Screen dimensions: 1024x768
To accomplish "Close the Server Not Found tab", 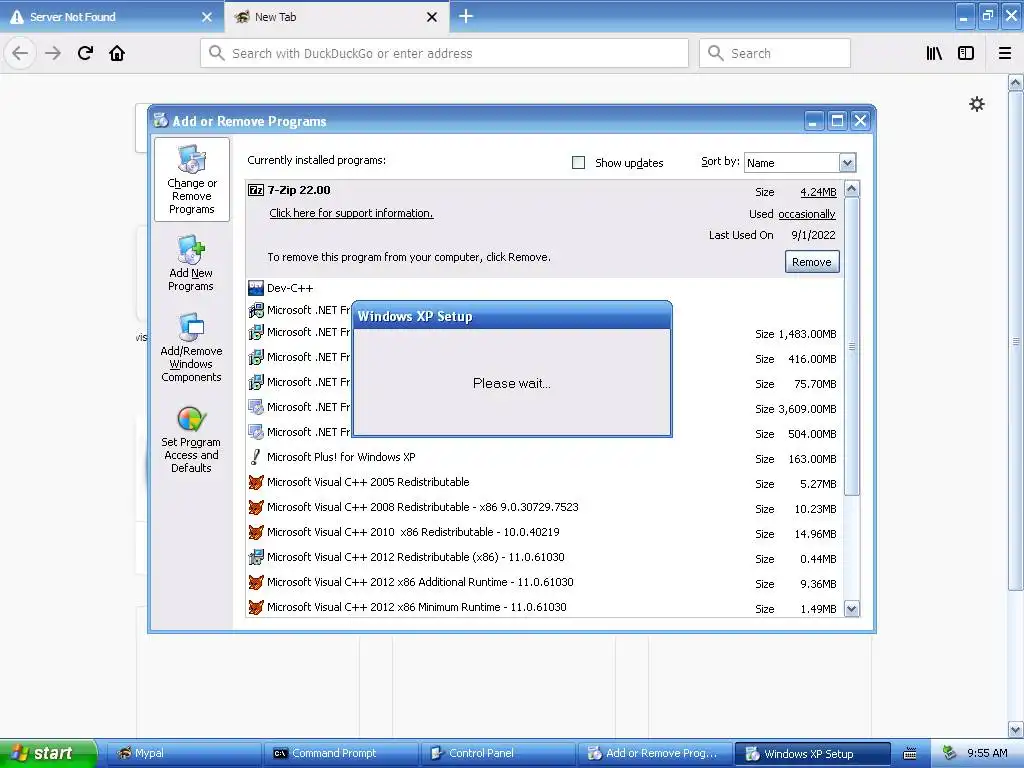I will pos(207,17).
